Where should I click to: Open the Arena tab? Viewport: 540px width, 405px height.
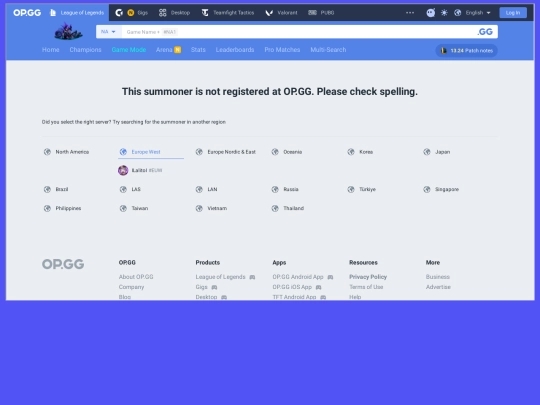[x=168, y=50]
